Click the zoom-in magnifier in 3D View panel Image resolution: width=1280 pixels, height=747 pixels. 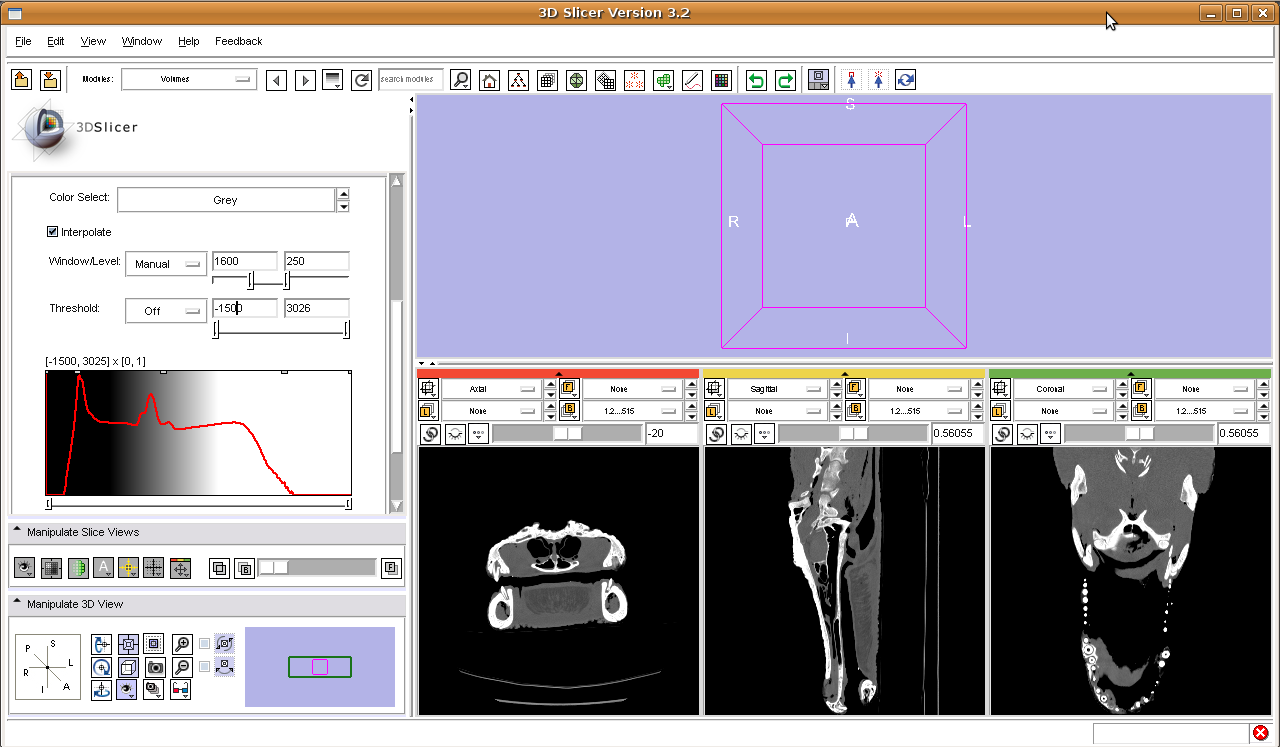(x=182, y=644)
